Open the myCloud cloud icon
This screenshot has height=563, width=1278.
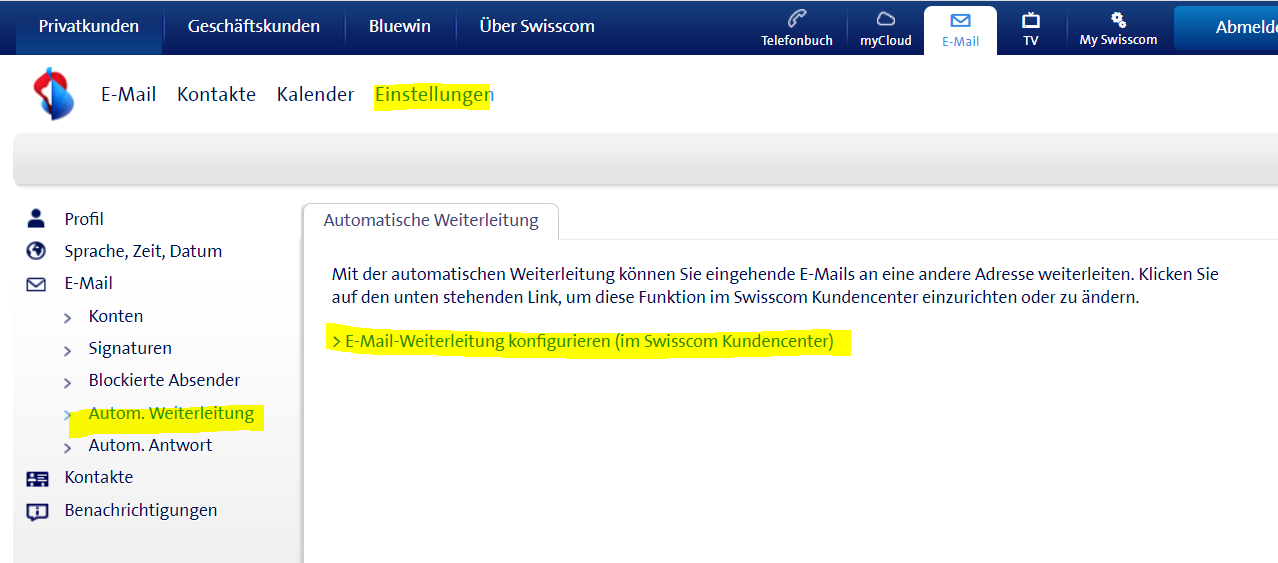[885, 19]
